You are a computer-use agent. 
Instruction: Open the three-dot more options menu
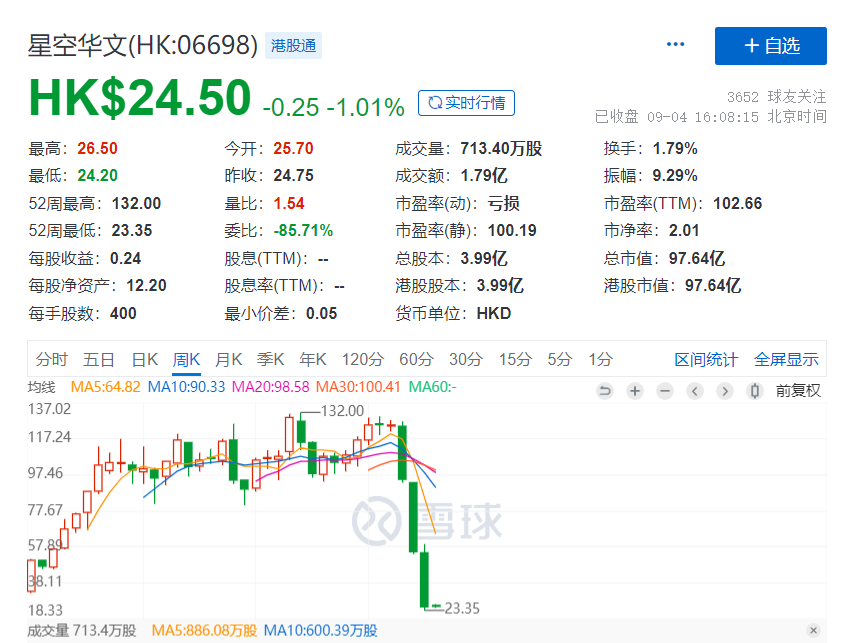click(676, 45)
